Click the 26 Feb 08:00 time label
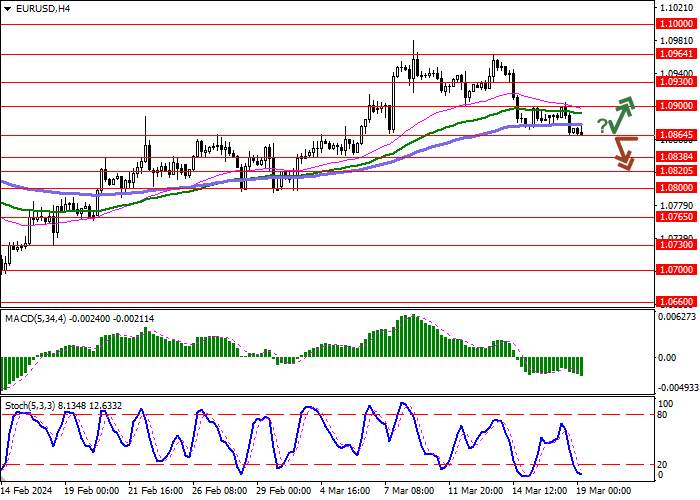The image size is (700, 500). click(220, 491)
